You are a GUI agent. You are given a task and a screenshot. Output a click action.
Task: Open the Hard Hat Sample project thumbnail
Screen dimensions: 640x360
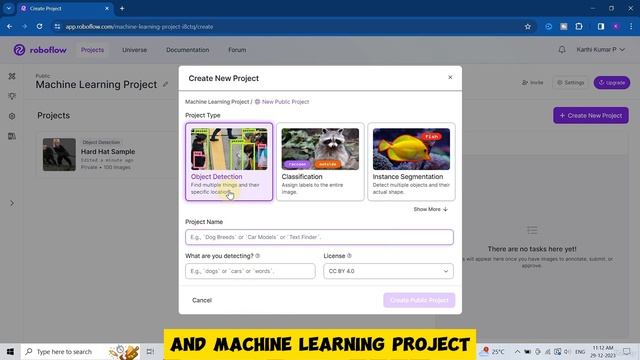[59, 154]
